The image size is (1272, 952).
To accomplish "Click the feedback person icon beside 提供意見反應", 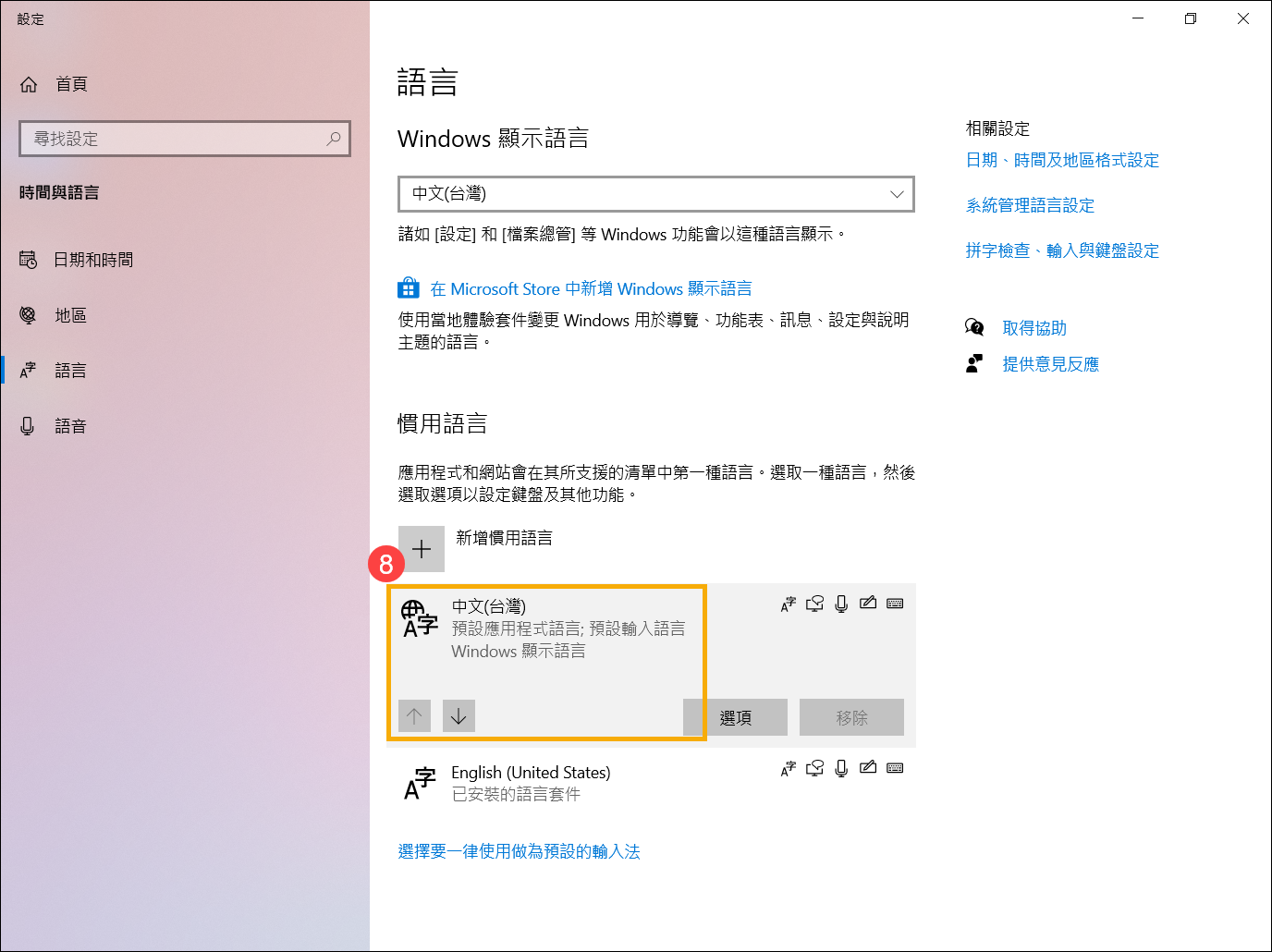I will tap(974, 364).
